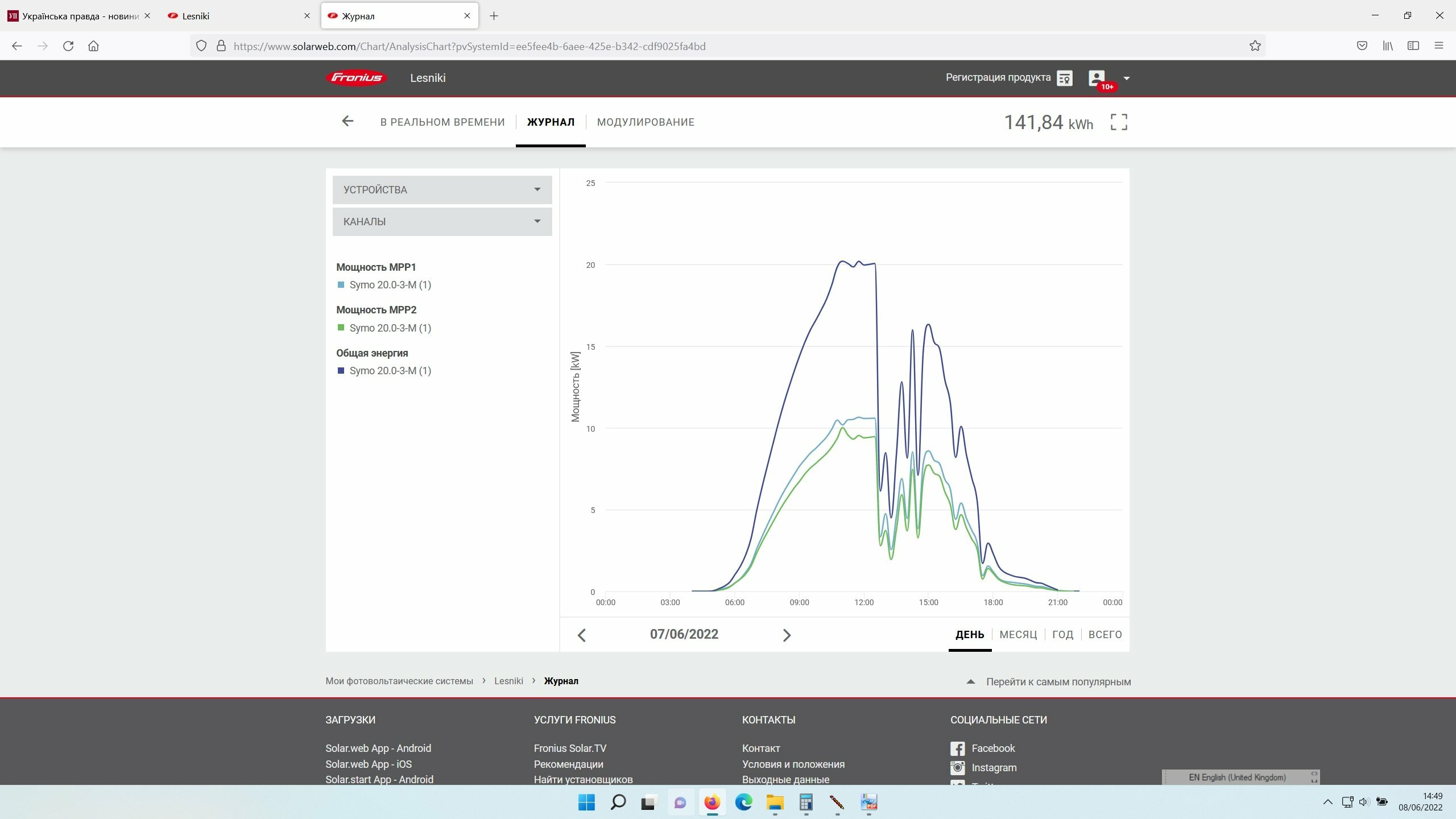This screenshot has height=819, width=1456.
Task: Open product registration icon
Action: pyautogui.click(x=1064, y=78)
